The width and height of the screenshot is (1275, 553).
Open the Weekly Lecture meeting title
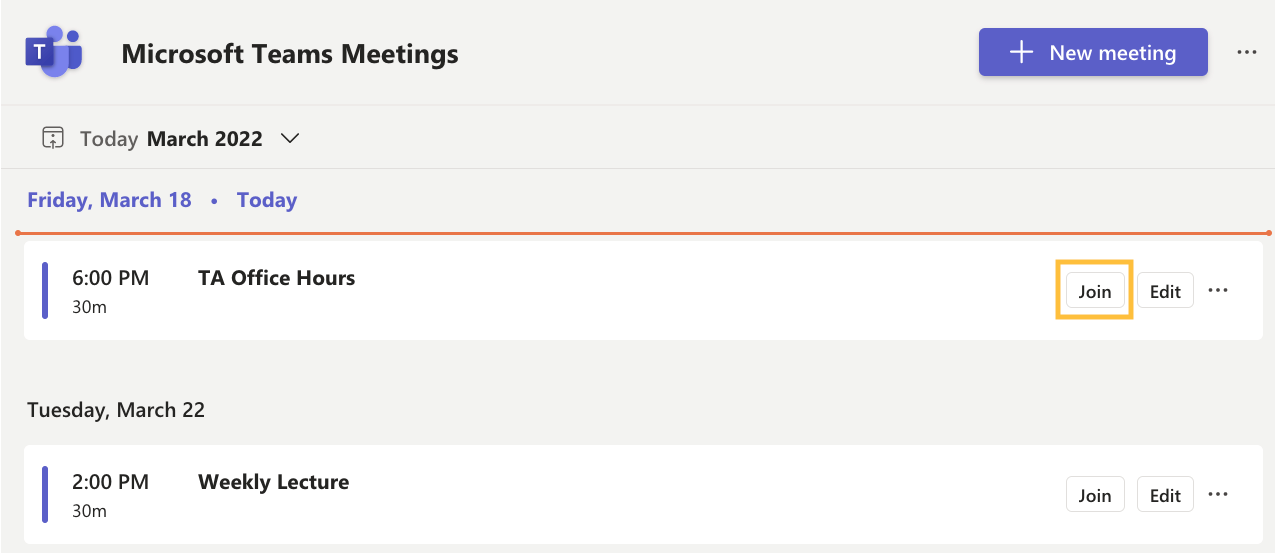point(273,482)
